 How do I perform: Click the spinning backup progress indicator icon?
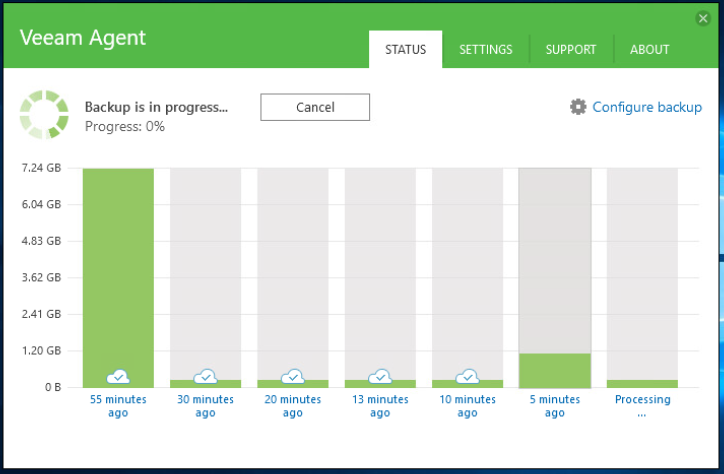pos(44,114)
